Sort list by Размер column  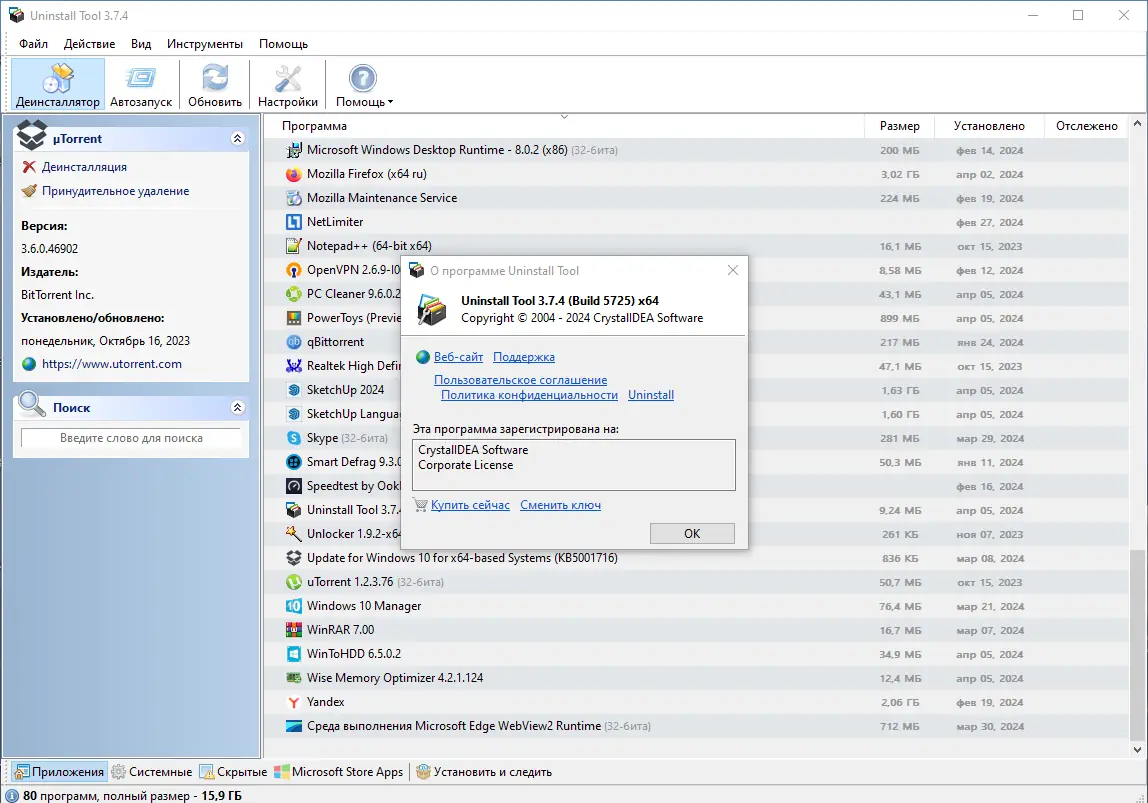pyautogui.click(x=899, y=126)
